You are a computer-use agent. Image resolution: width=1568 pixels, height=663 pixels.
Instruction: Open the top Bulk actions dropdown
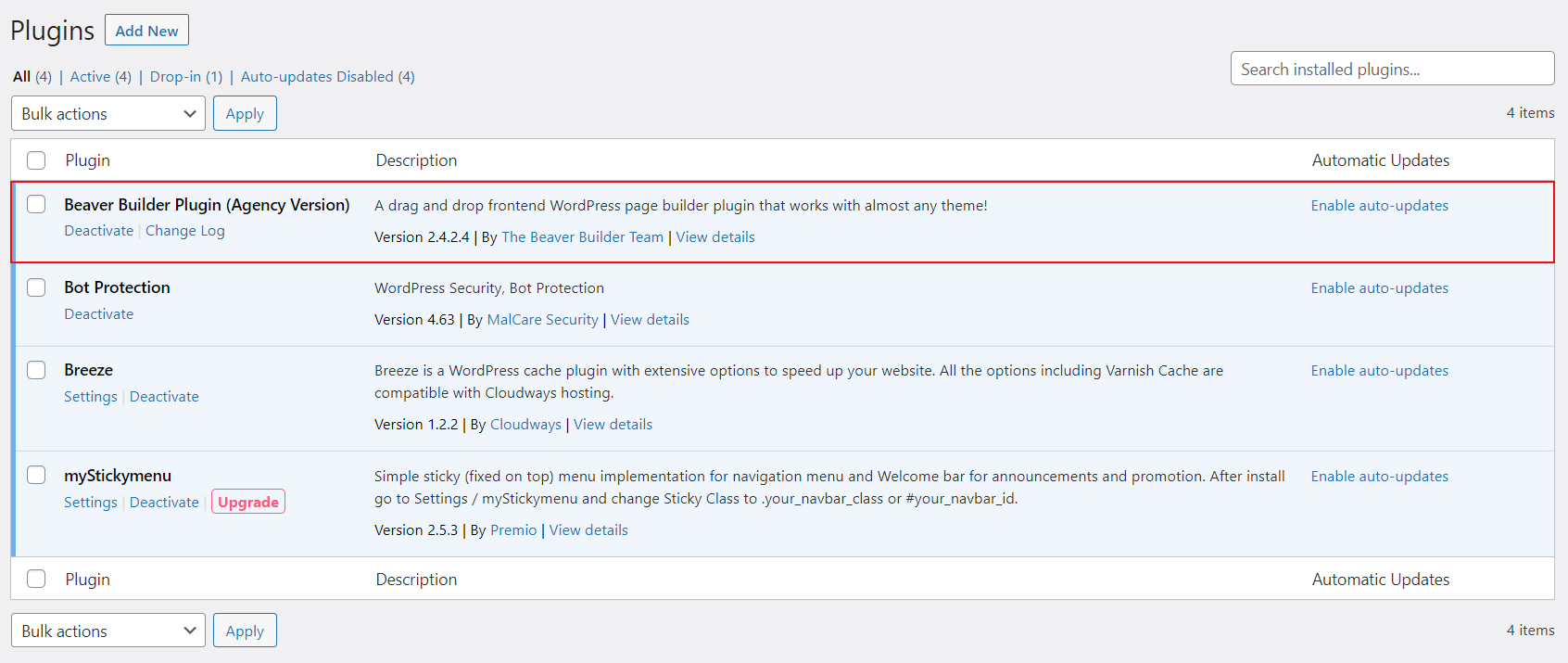pyautogui.click(x=107, y=114)
